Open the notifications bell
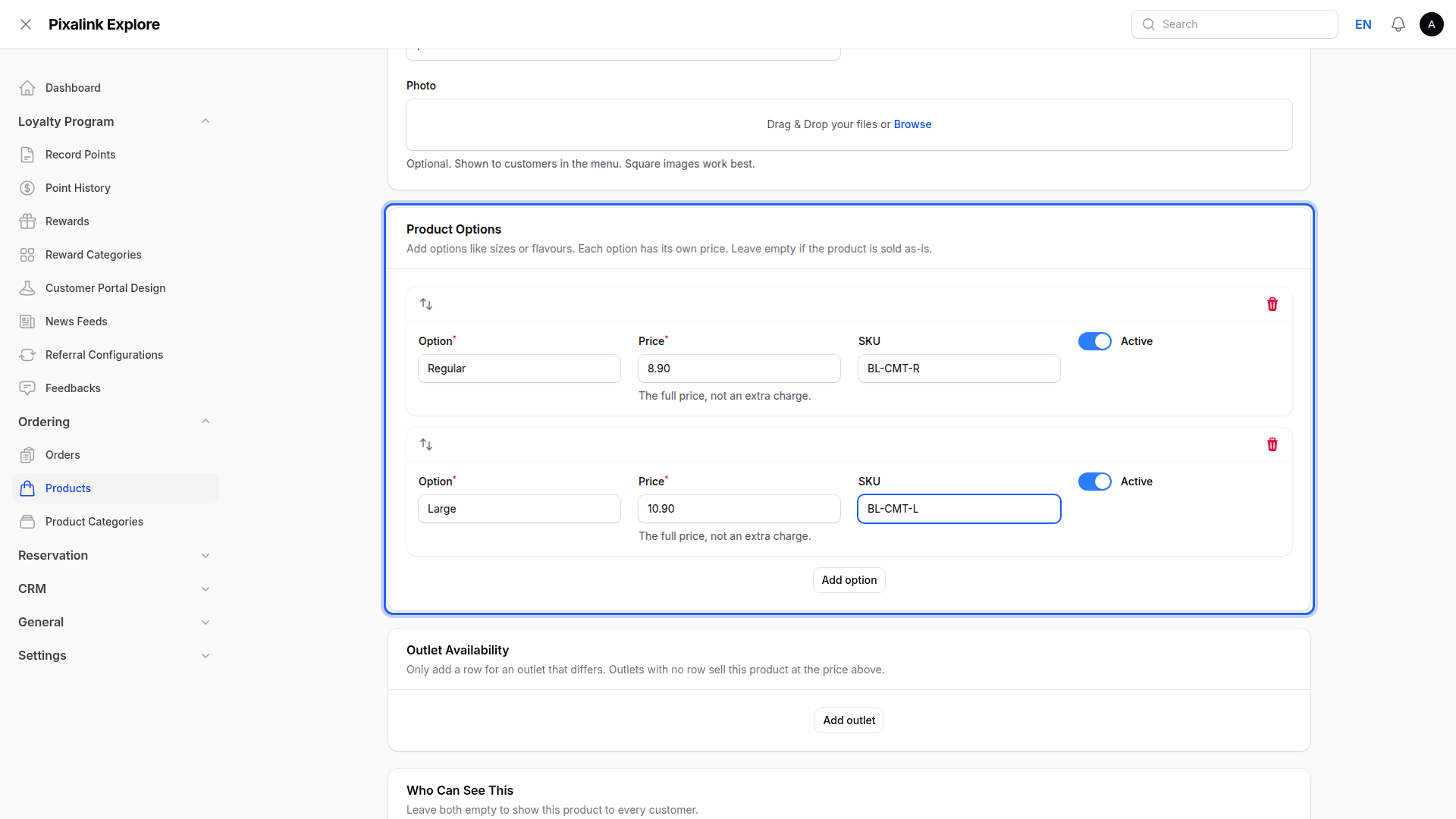The height and width of the screenshot is (819, 1456). click(x=1398, y=24)
